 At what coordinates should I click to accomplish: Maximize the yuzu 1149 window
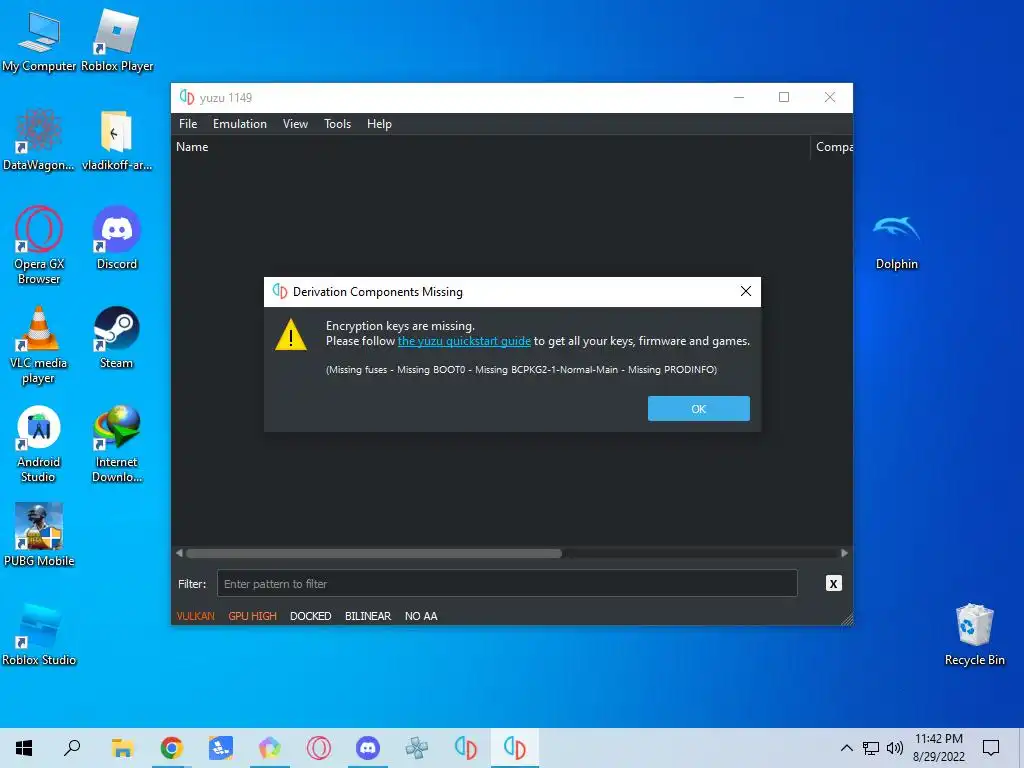pos(784,97)
